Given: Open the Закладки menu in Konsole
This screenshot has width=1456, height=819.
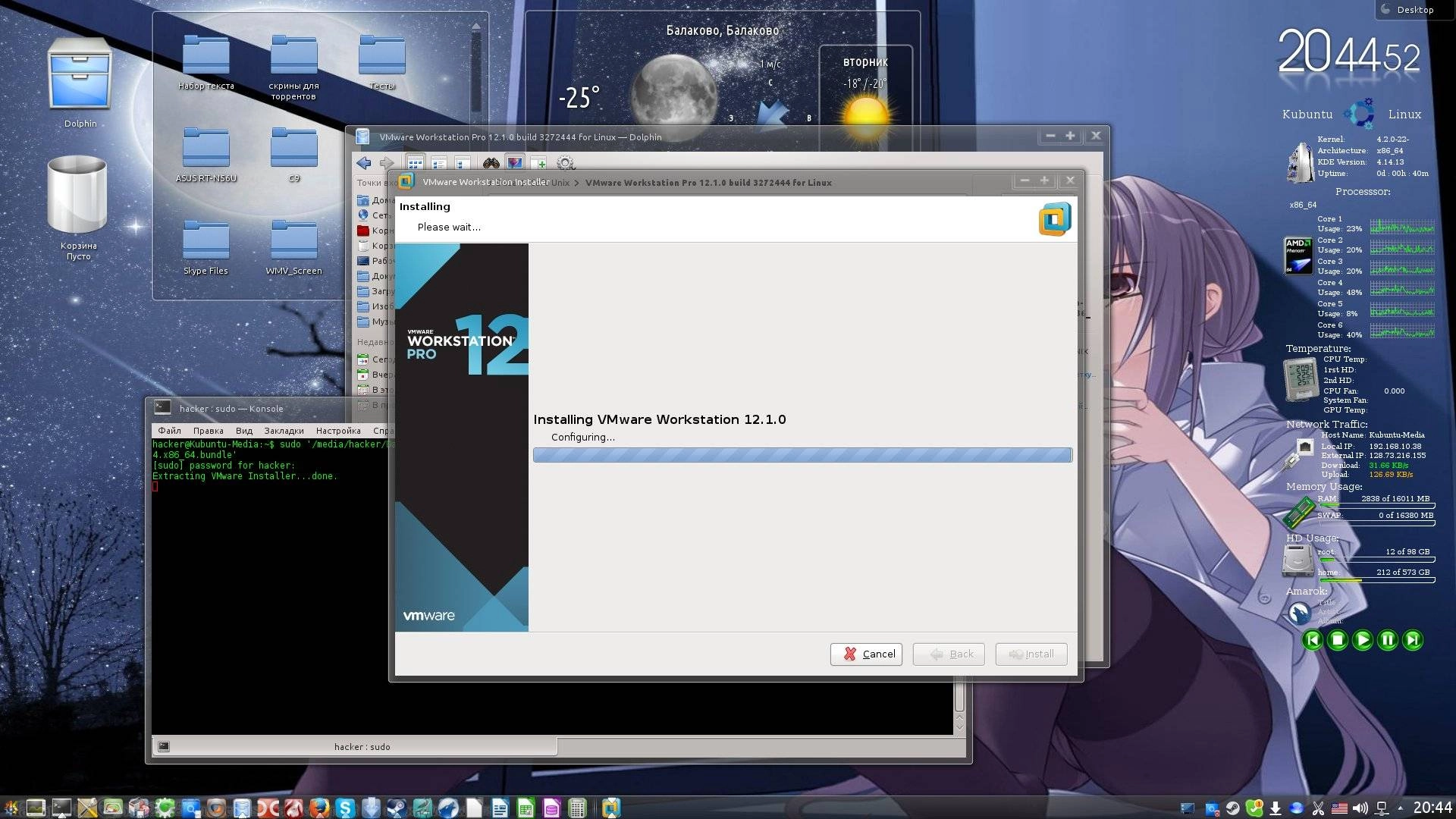Looking at the screenshot, I should [284, 430].
